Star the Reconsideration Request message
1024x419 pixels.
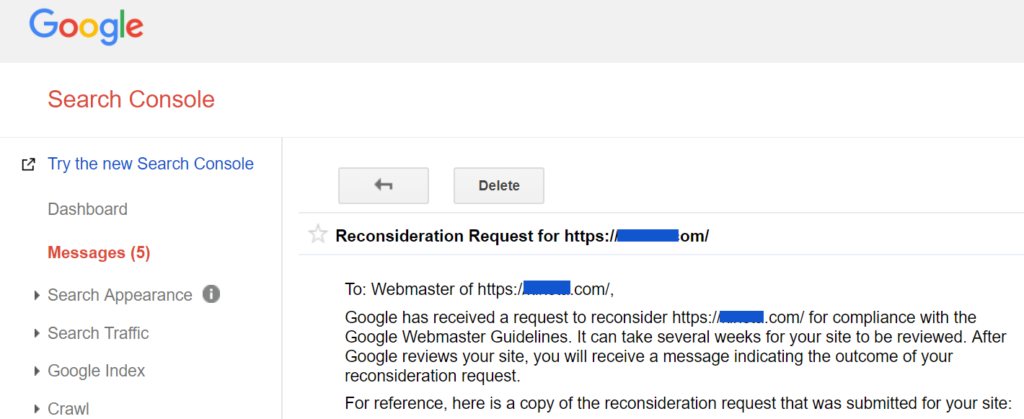tap(318, 235)
